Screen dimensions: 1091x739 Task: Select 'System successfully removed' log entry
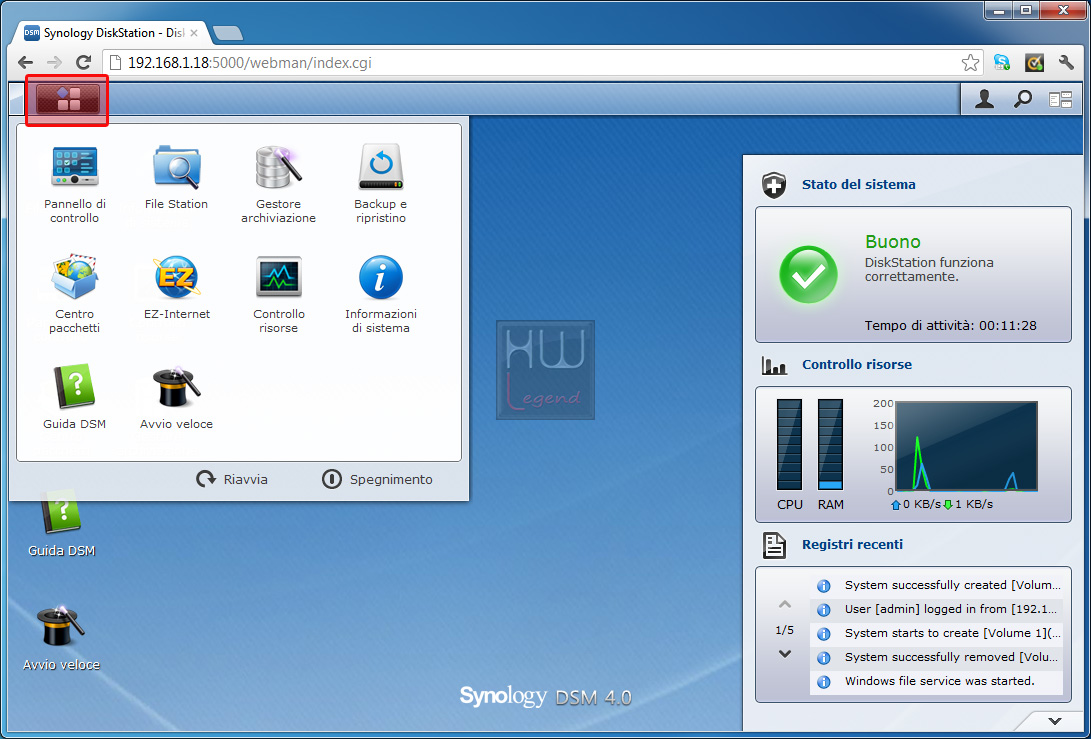tap(937, 657)
